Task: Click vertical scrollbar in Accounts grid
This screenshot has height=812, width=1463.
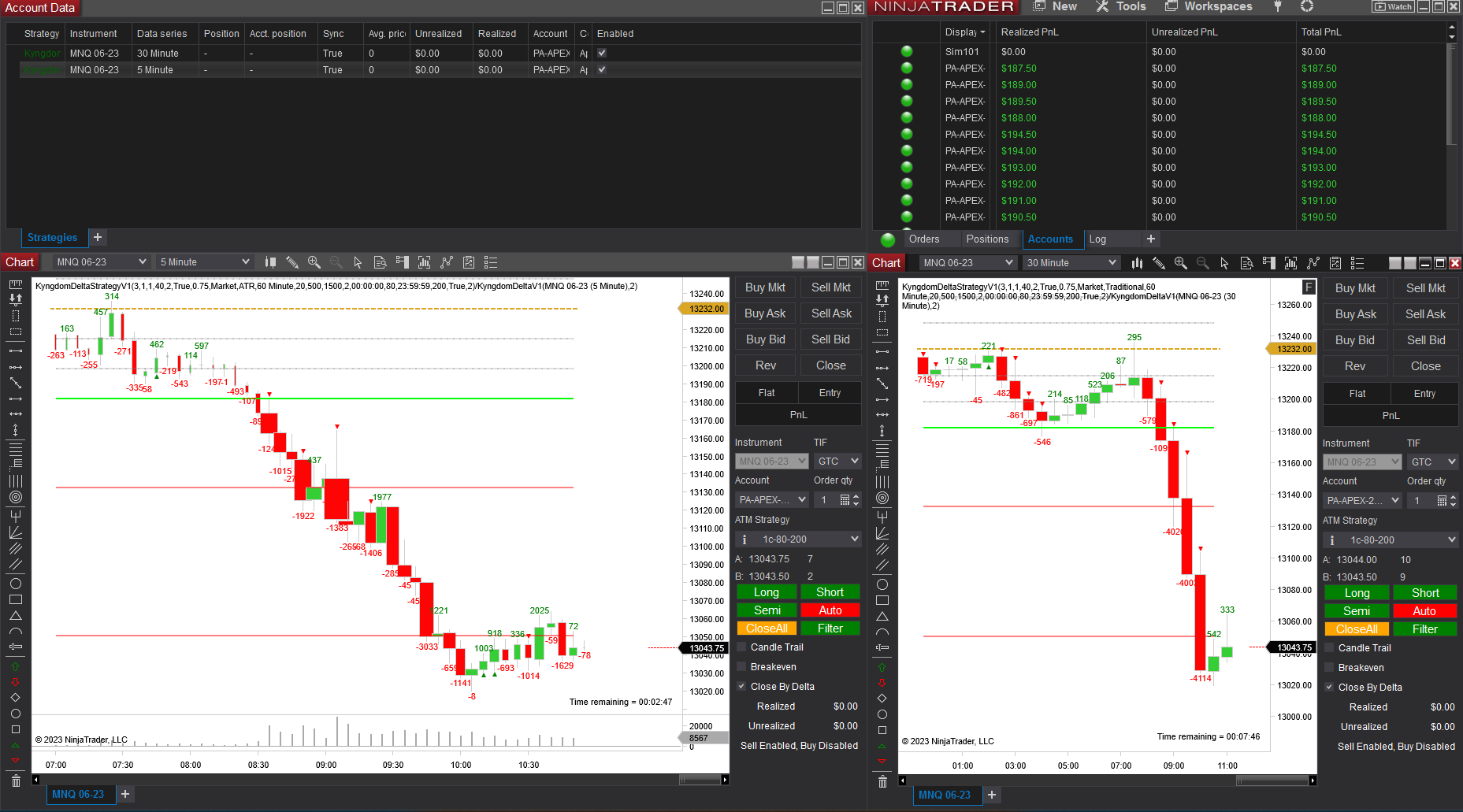Action: [1452, 95]
